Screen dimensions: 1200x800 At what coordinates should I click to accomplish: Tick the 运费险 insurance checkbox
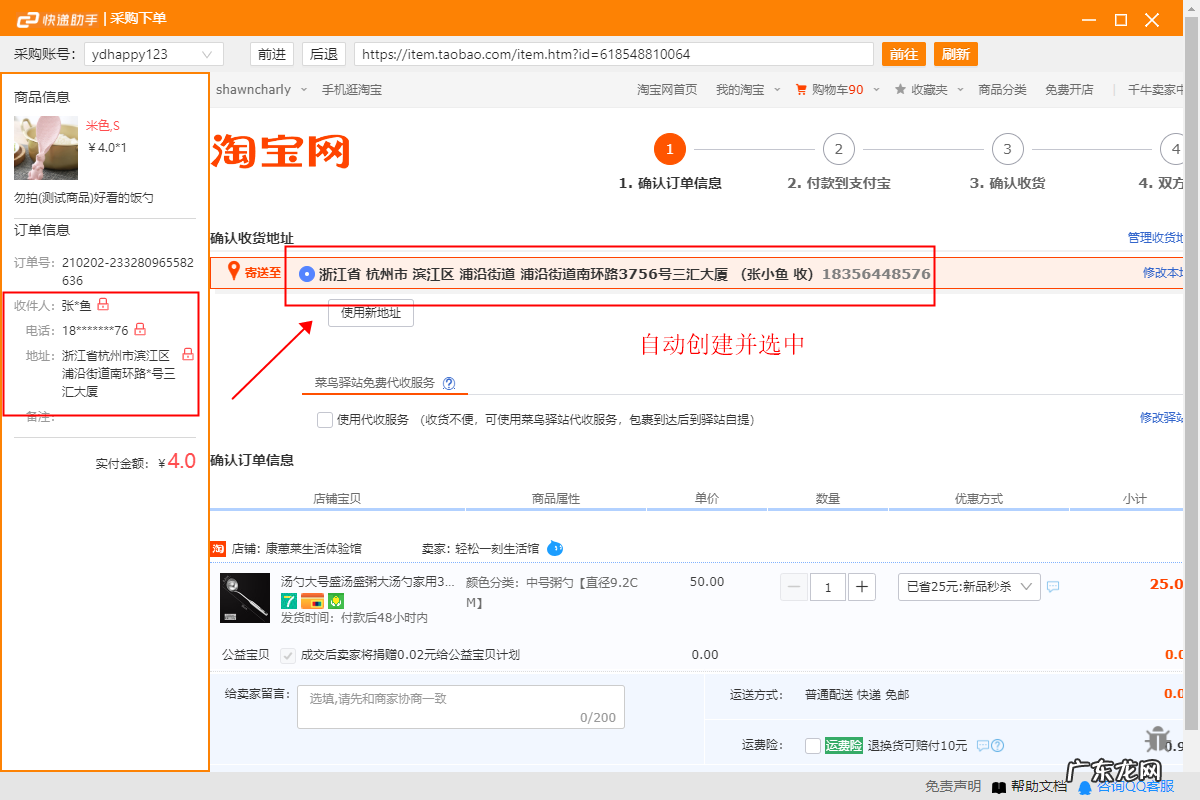(x=814, y=745)
